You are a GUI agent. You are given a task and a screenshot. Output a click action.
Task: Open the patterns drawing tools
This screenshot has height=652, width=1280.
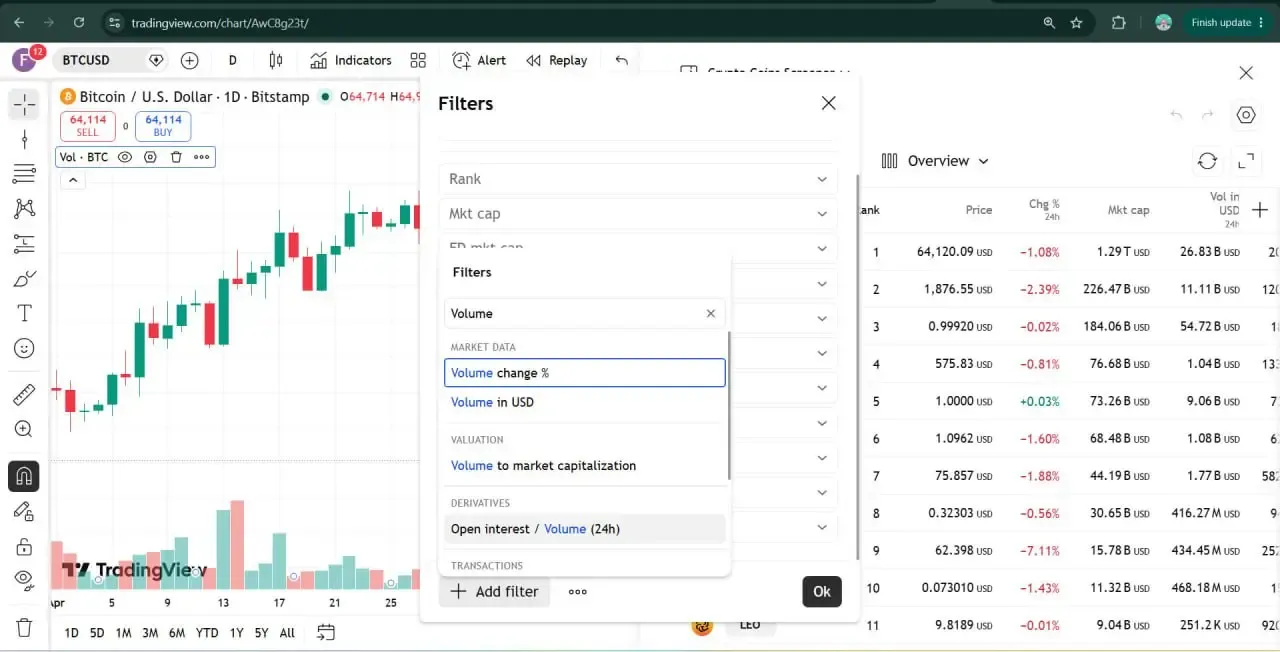pos(24,208)
